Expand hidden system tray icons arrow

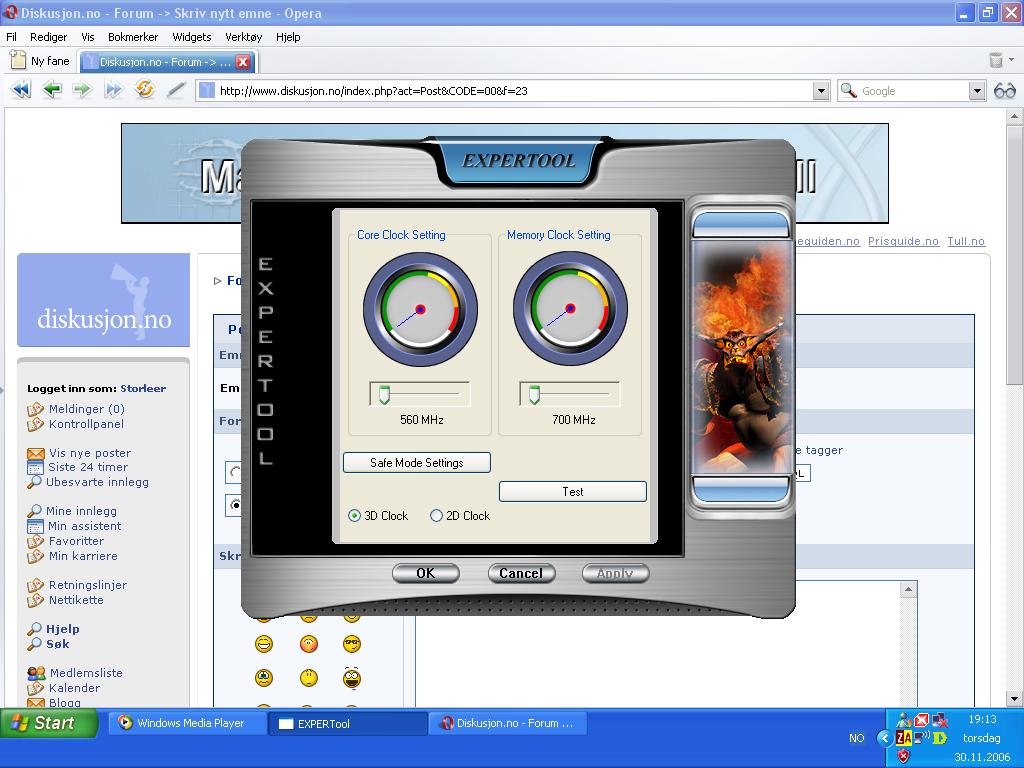pyautogui.click(x=885, y=738)
